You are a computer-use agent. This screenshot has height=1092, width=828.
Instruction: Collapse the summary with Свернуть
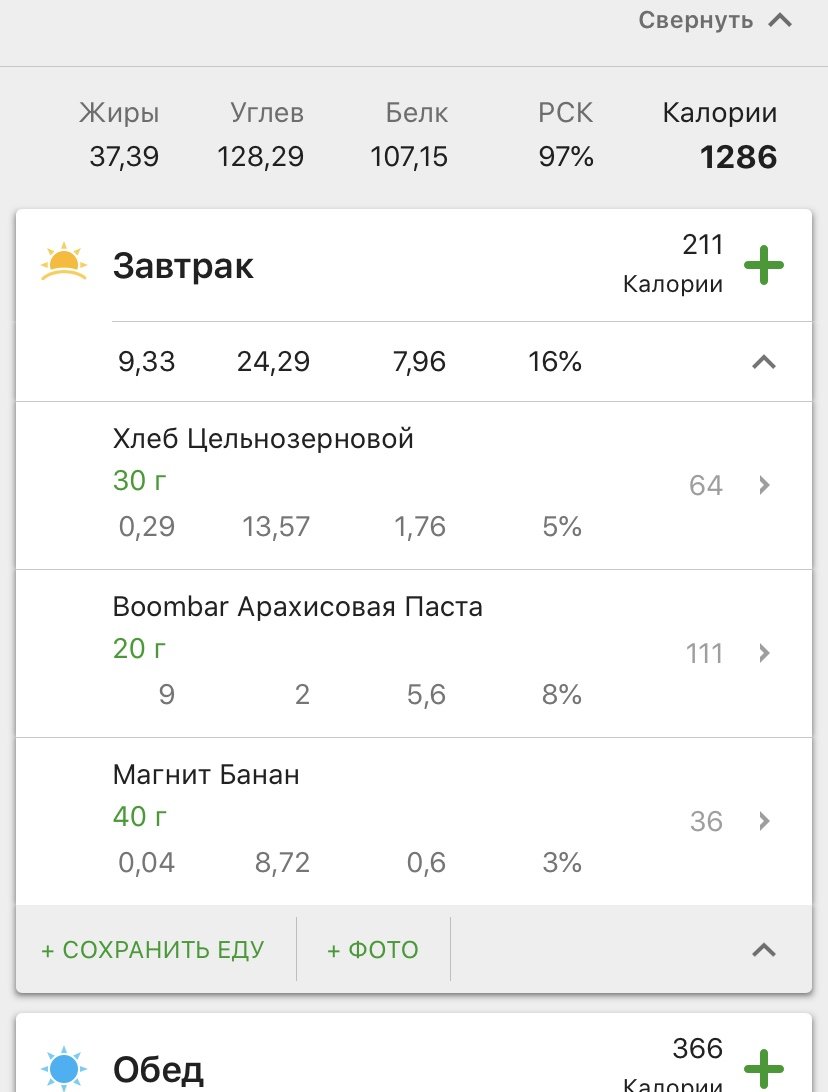tap(715, 20)
